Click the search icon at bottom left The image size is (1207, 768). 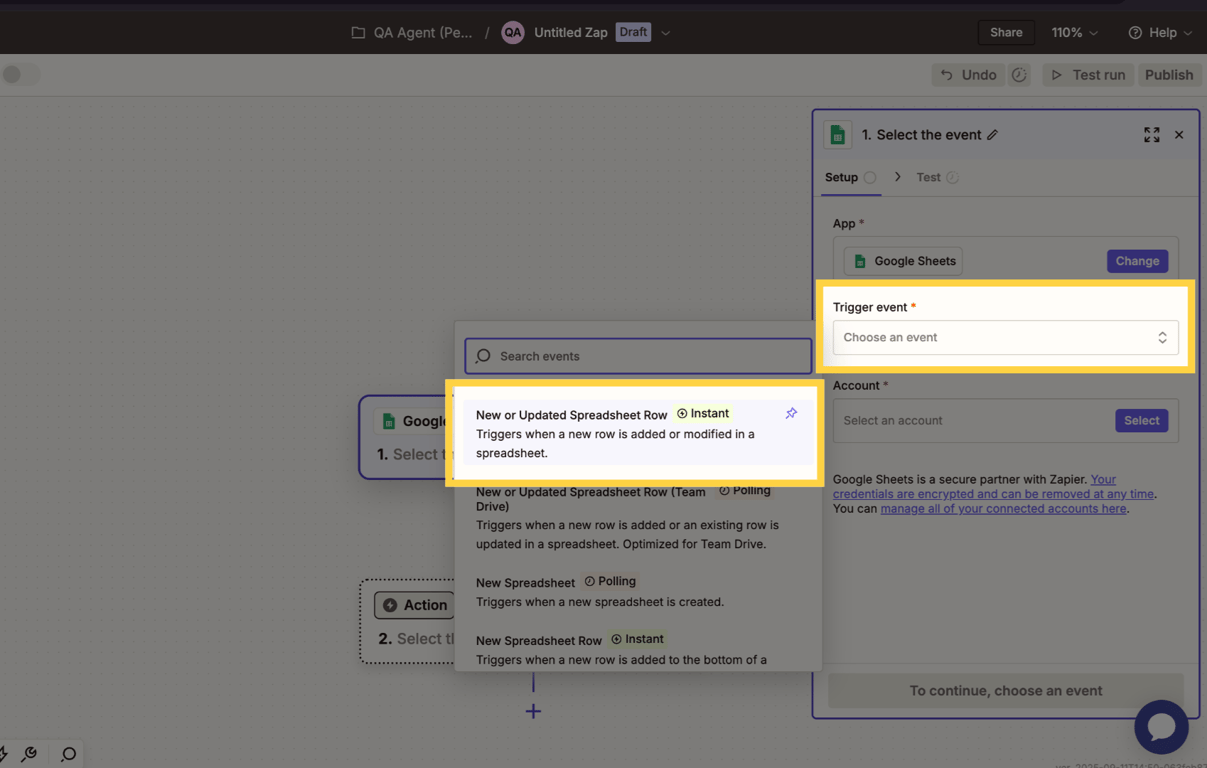tap(68, 754)
